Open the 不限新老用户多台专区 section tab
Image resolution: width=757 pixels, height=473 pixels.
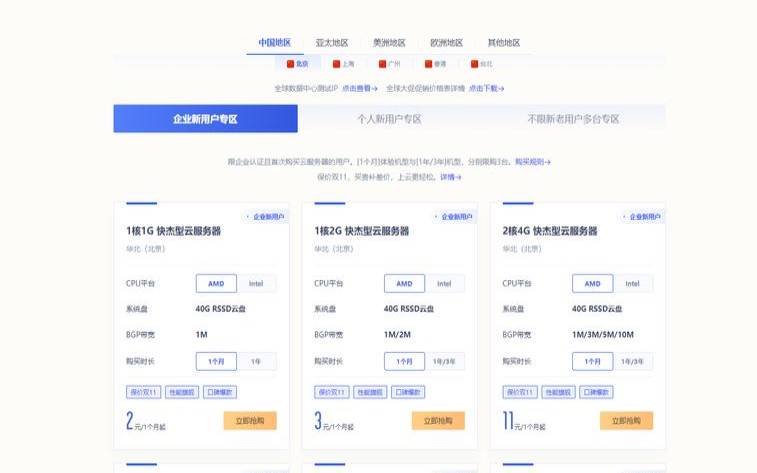(573, 119)
